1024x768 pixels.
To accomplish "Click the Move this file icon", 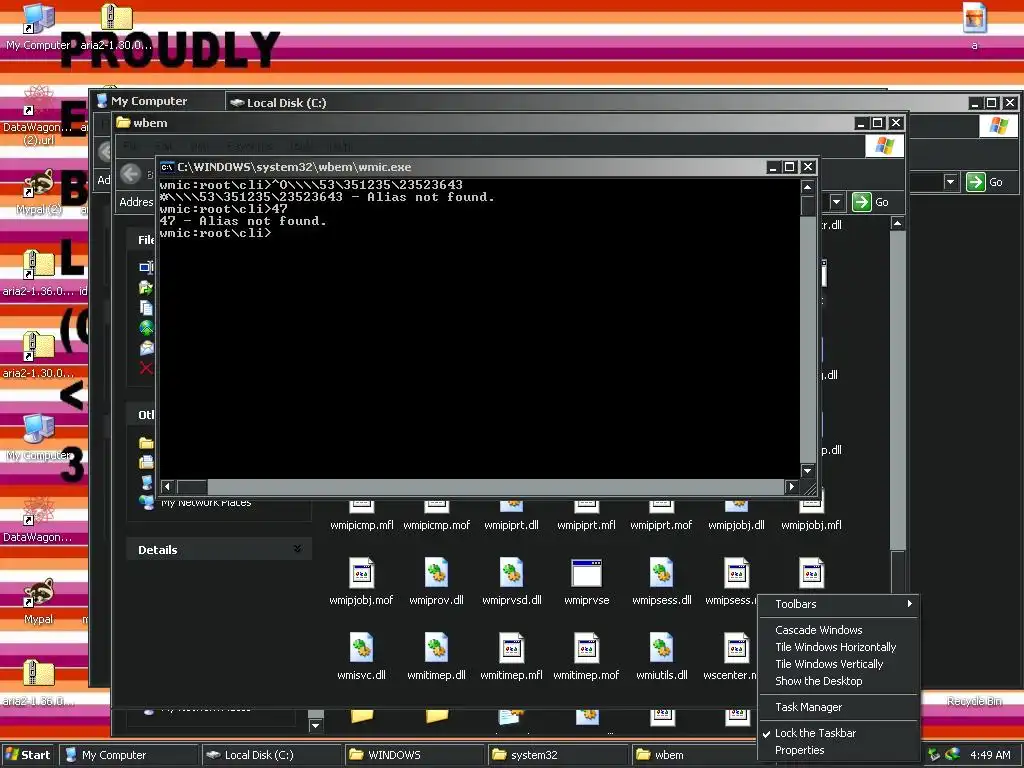I will [x=146, y=287].
